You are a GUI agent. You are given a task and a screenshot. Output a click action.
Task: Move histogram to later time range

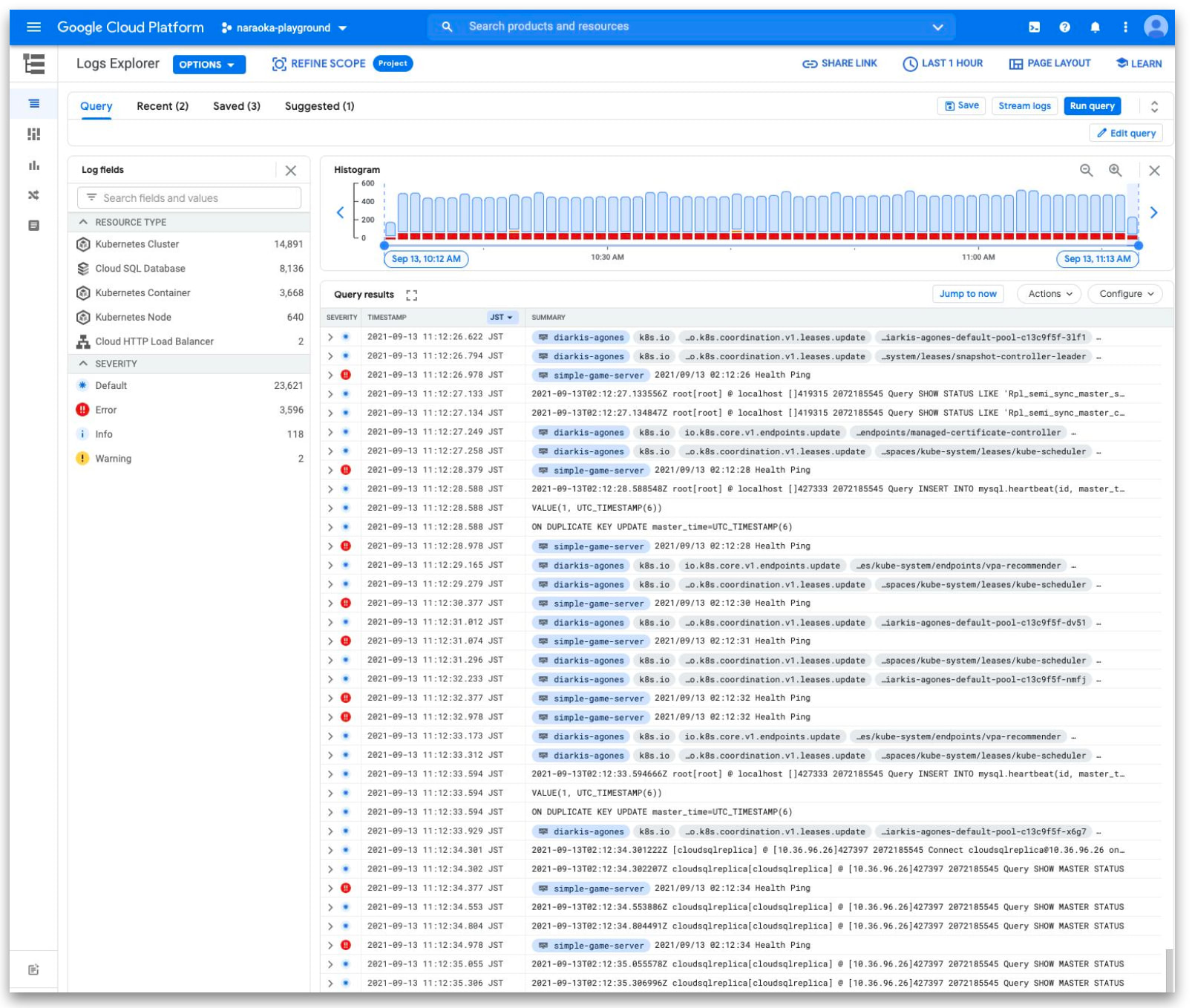[x=1153, y=213]
